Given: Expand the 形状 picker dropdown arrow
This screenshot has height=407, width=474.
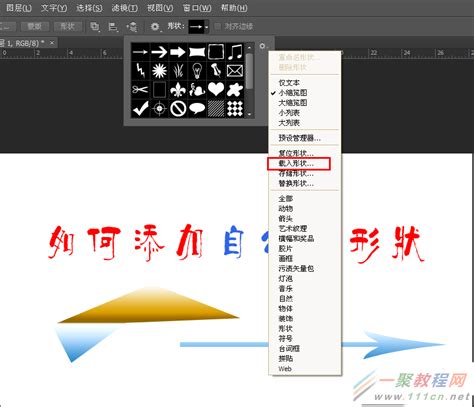Looking at the screenshot, I should pyautogui.click(x=207, y=27).
